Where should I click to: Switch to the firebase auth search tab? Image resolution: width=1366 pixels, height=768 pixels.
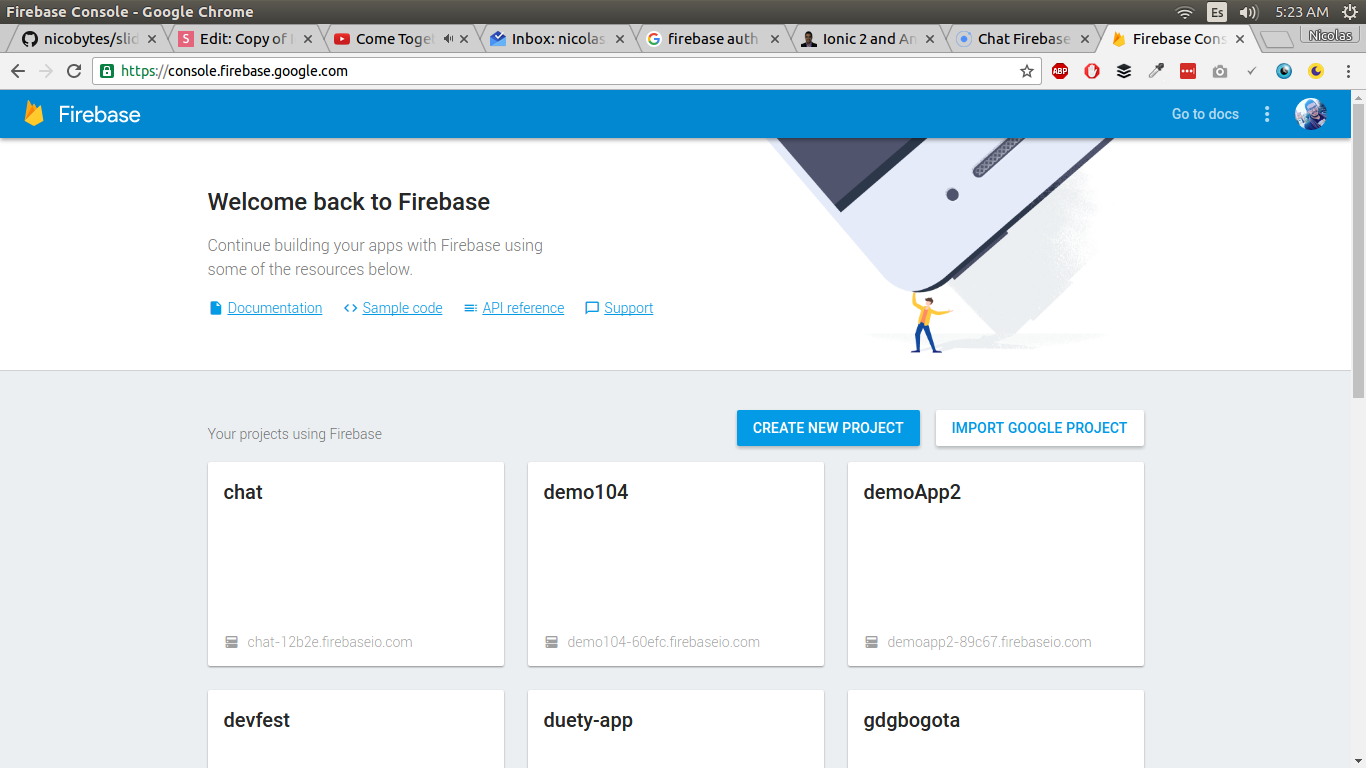[713, 39]
